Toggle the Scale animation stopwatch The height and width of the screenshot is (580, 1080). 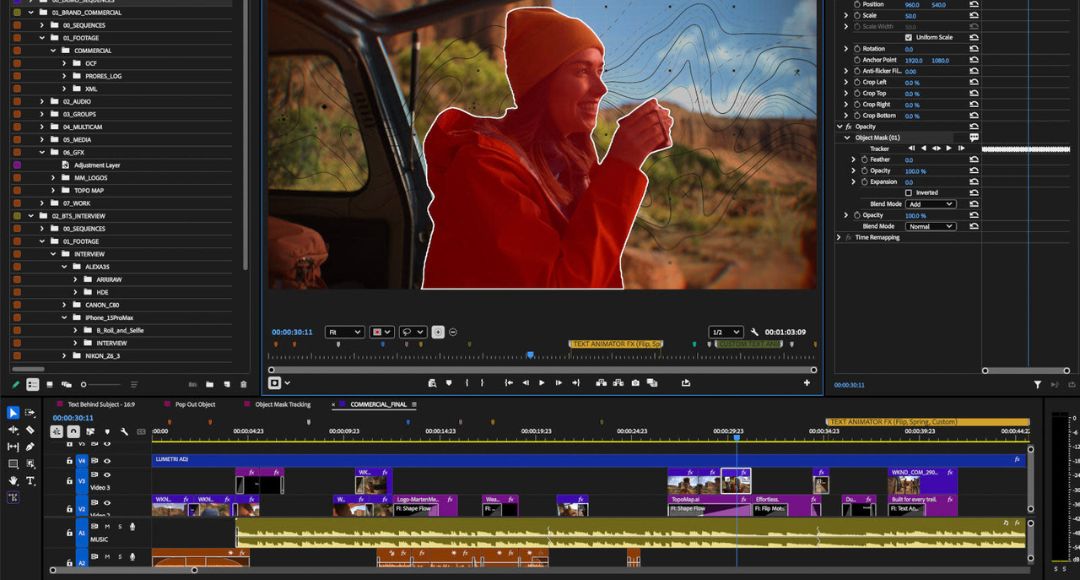pyautogui.click(x=856, y=16)
